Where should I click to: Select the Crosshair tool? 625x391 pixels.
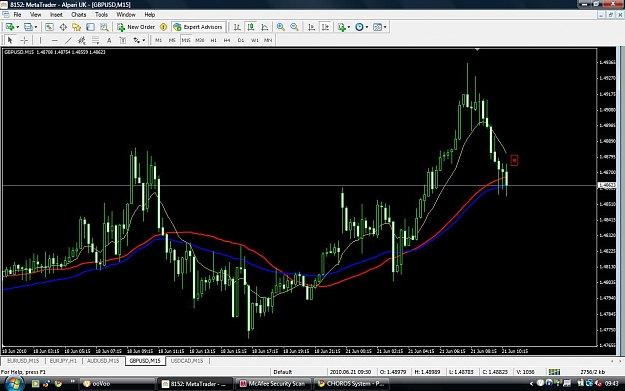[24, 40]
